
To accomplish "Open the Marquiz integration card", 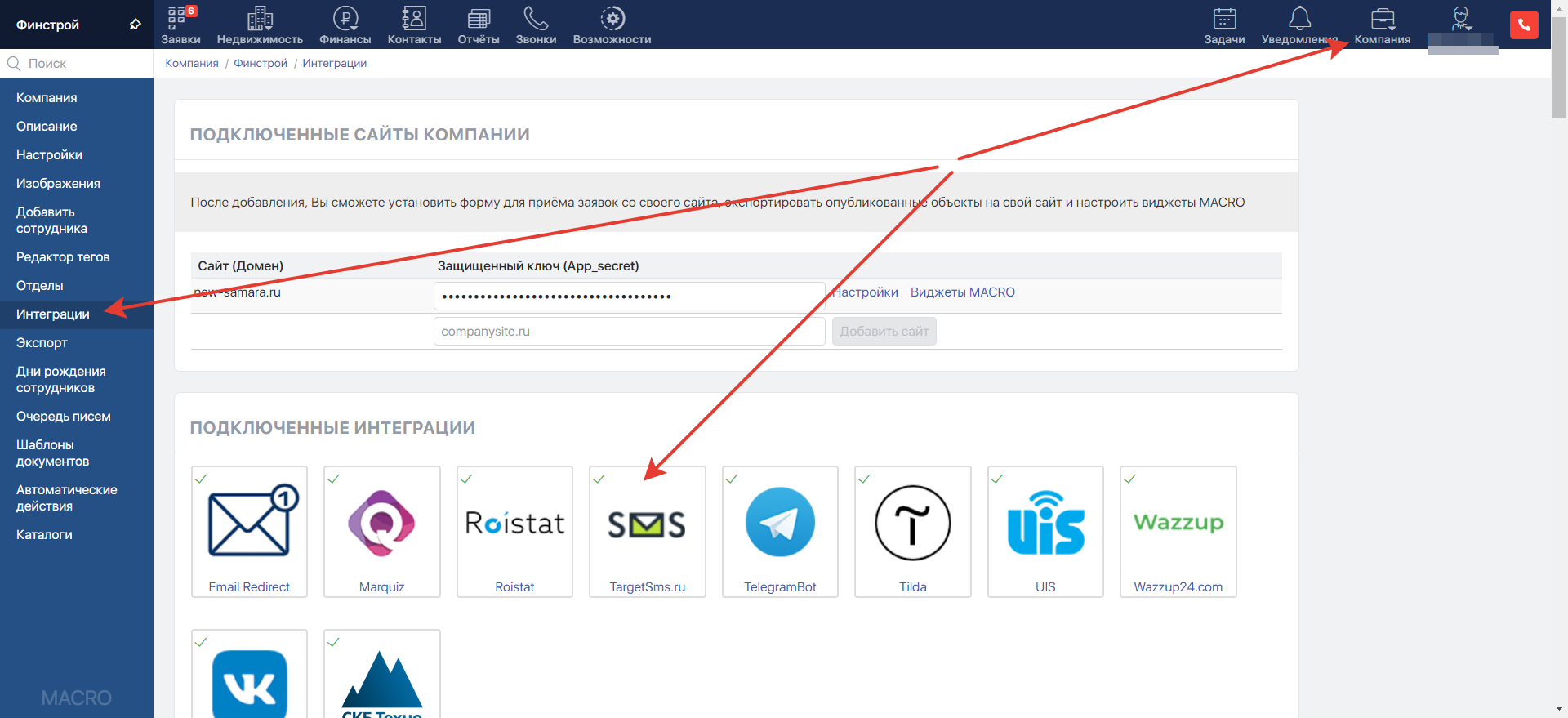I will (x=382, y=532).
